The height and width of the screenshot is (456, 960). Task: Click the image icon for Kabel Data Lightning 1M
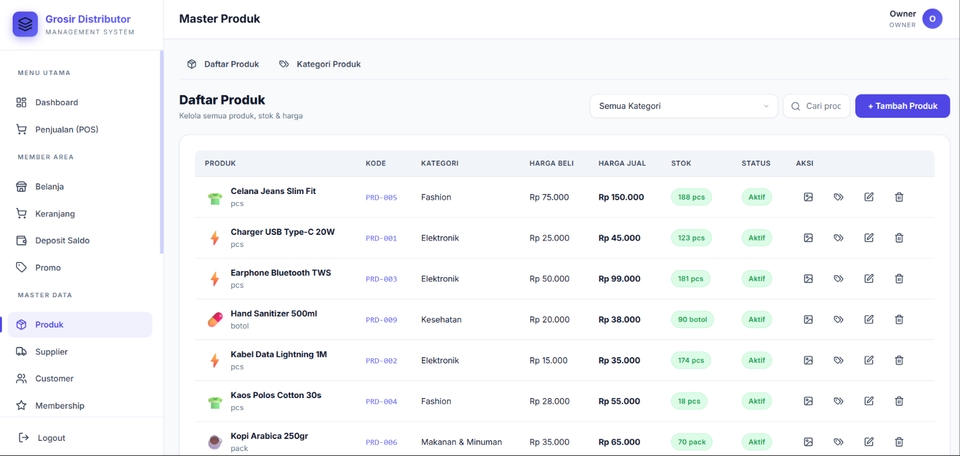click(x=808, y=361)
